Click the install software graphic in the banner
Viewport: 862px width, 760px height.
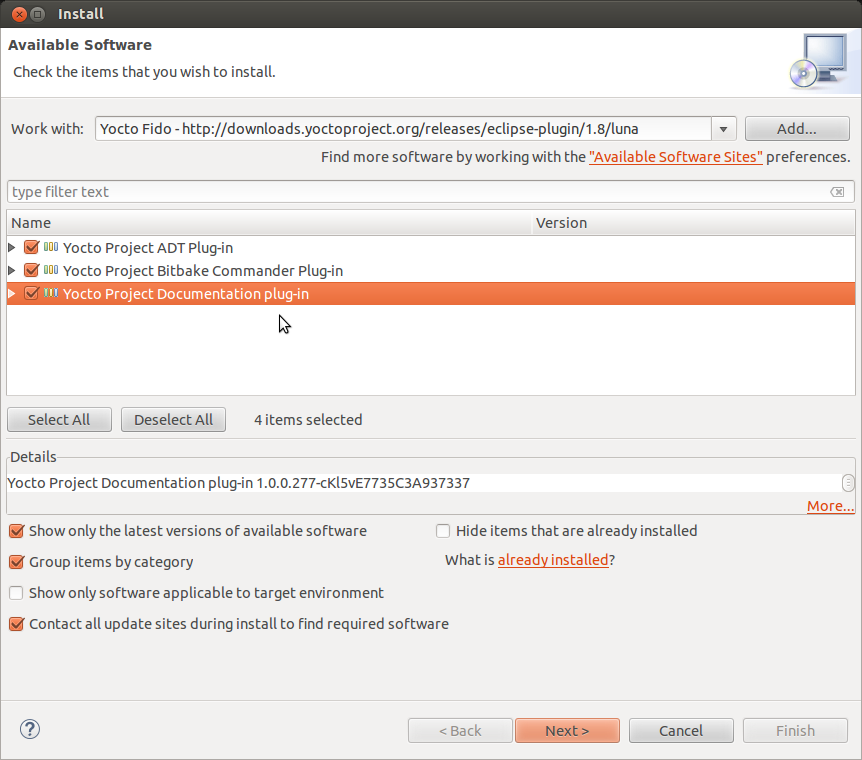(822, 62)
